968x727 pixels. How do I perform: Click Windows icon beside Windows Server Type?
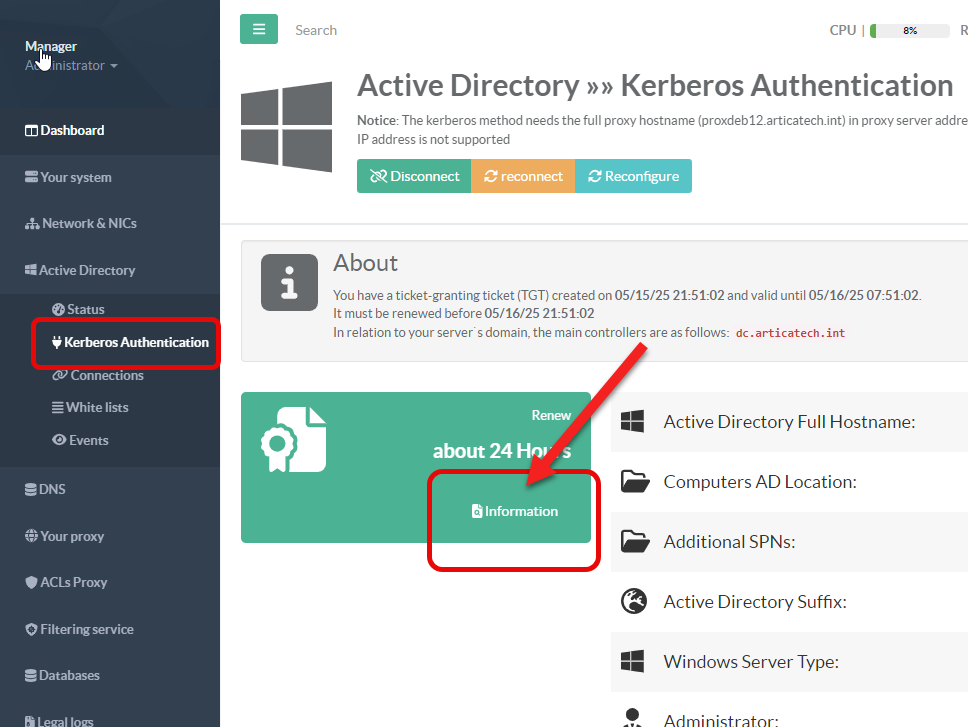tap(632, 662)
